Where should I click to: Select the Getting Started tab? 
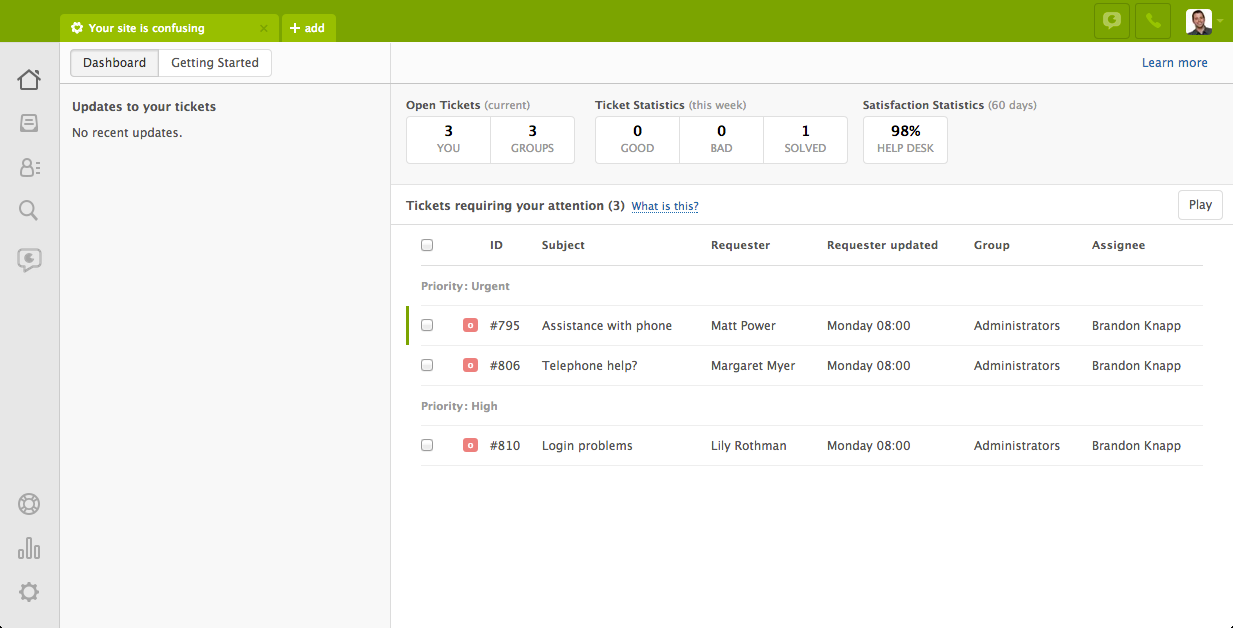coord(215,62)
